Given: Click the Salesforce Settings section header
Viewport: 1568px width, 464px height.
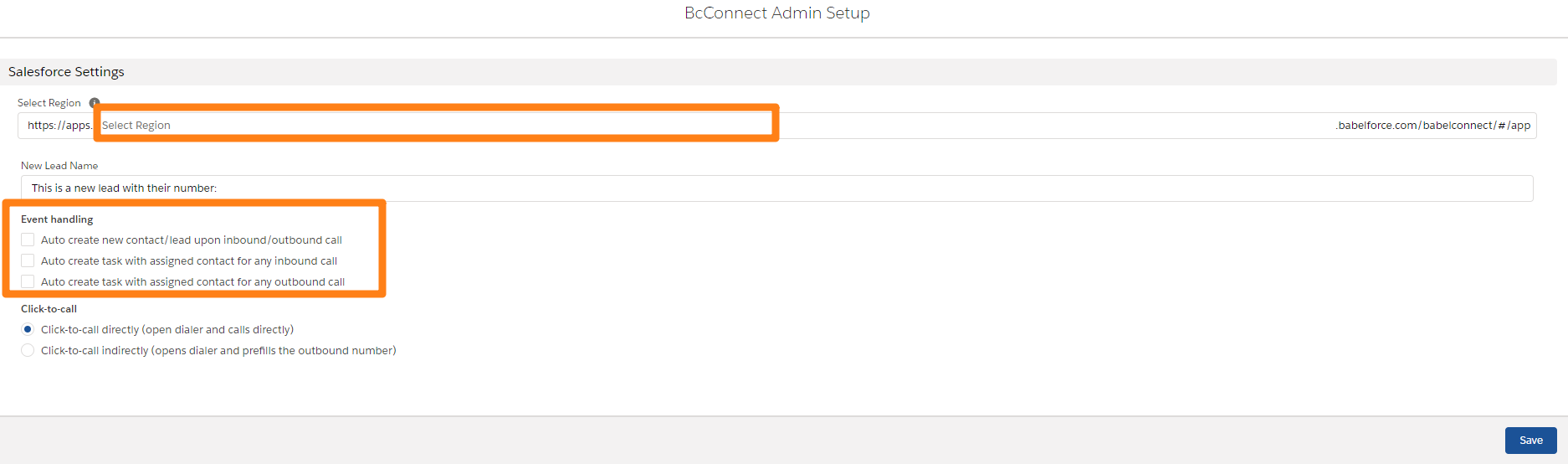Looking at the screenshot, I should pyautogui.click(x=66, y=72).
